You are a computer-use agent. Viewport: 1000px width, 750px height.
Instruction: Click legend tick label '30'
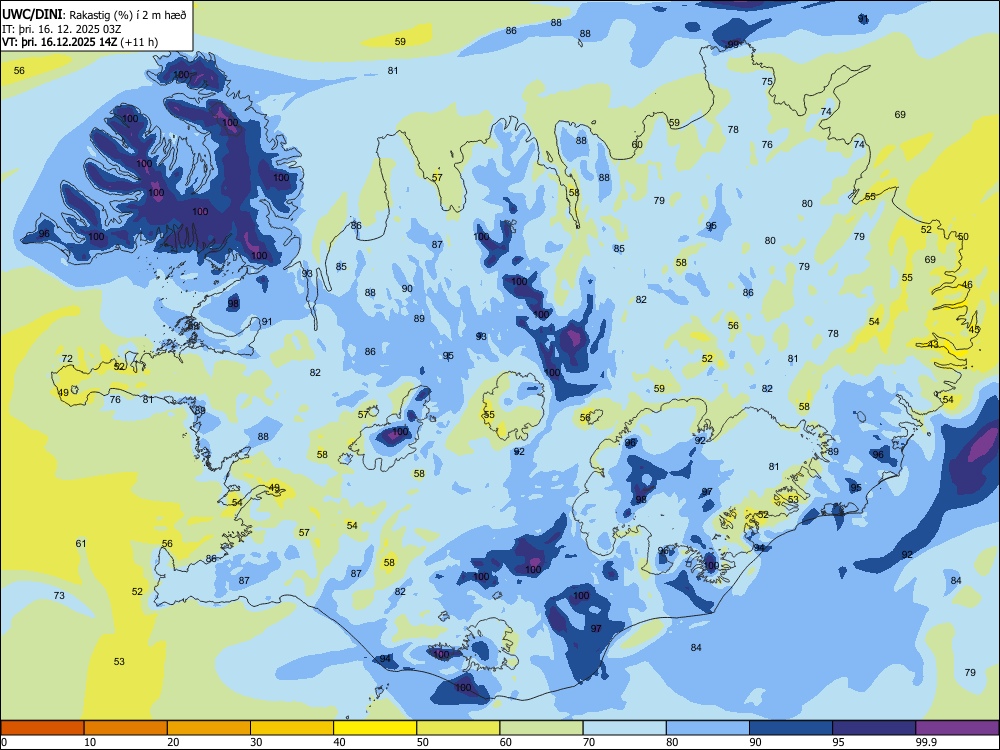click(256, 742)
